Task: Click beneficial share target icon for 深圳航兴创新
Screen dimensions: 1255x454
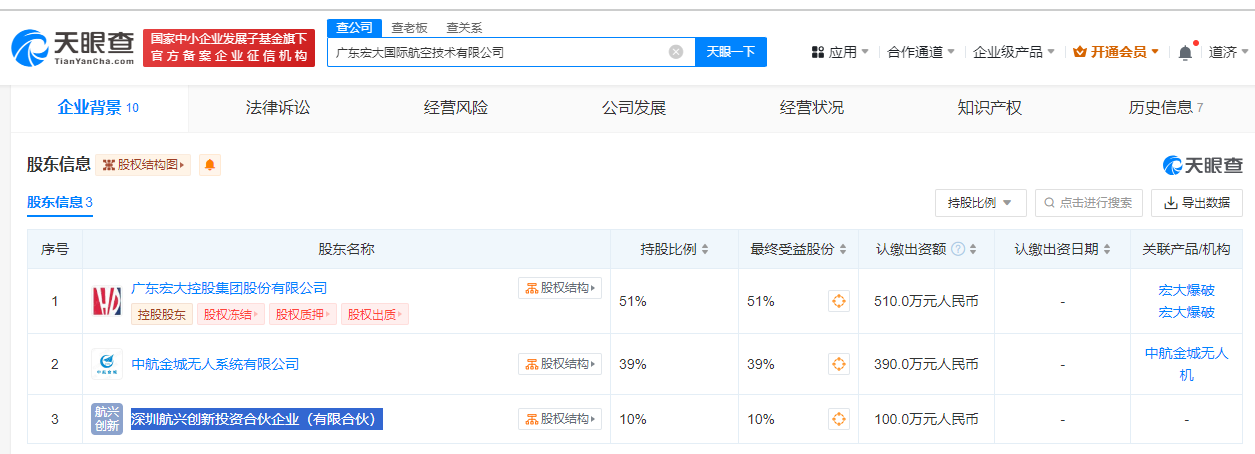Action: click(839, 419)
